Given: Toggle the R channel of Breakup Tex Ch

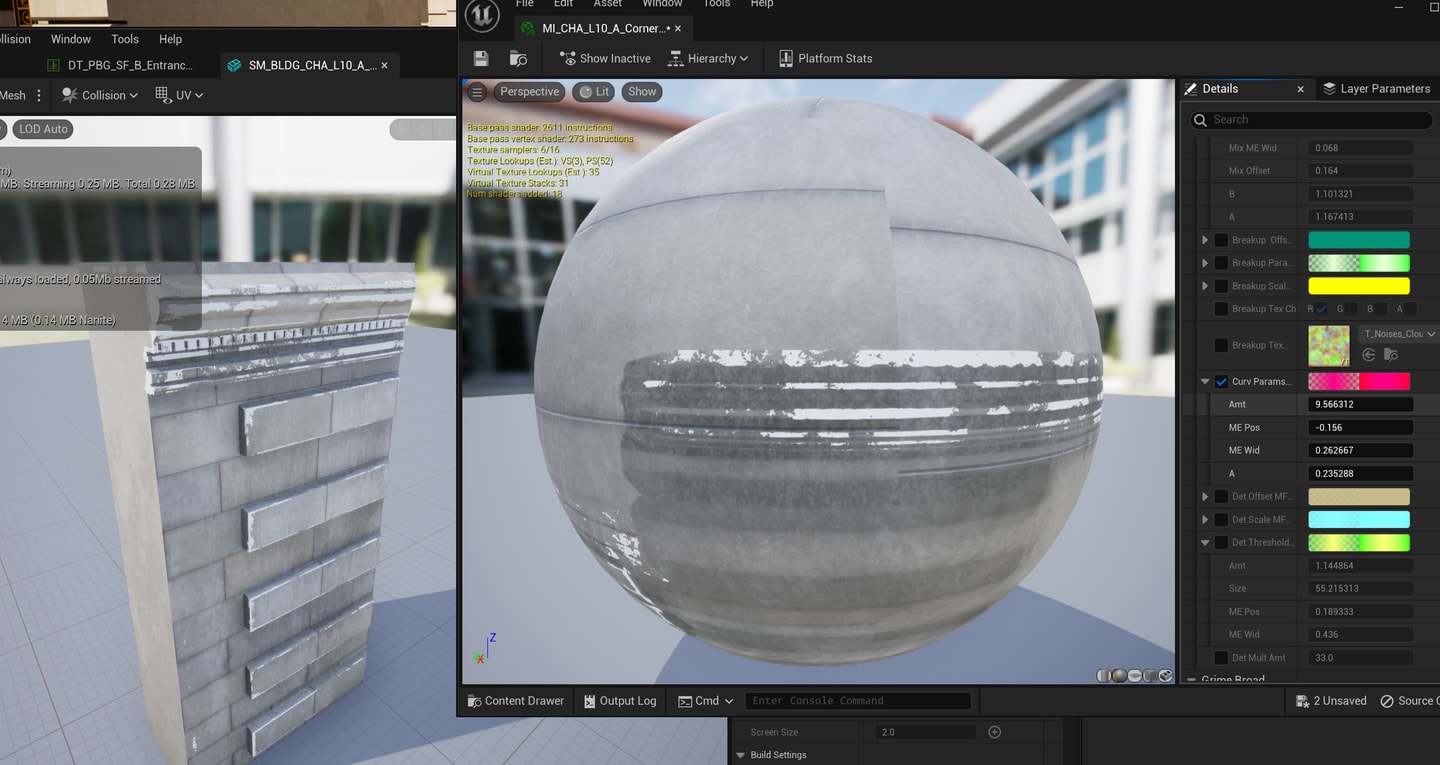Looking at the screenshot, I should [1321, 309].
